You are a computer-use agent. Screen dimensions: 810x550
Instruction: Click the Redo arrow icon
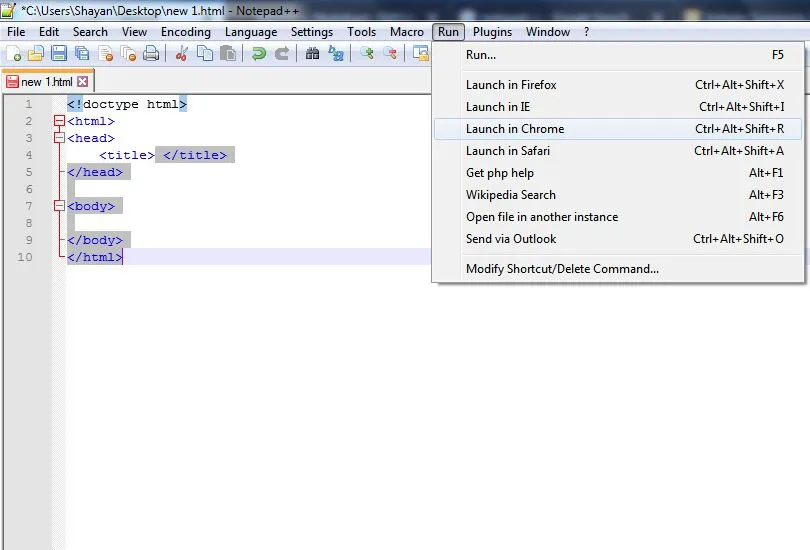[282, 53]
